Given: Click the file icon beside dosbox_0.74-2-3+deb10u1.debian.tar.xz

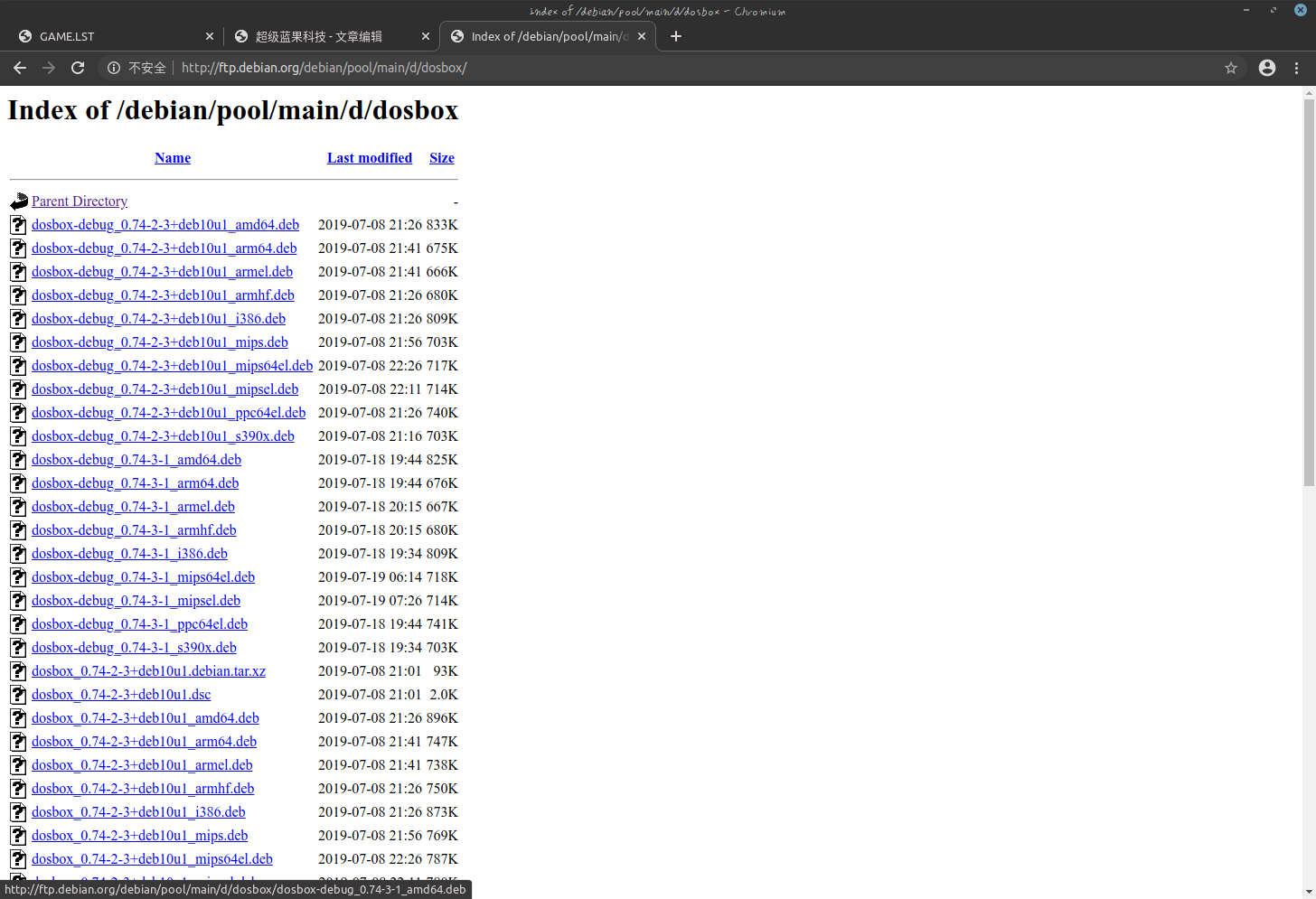Looking at the screenshot, I should point(19,671).
